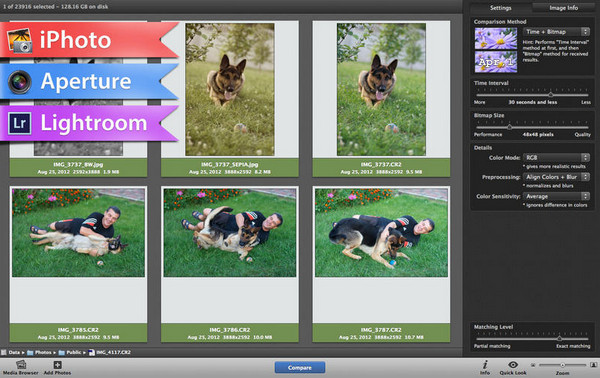Select the Settings tab

coord(501,8)
